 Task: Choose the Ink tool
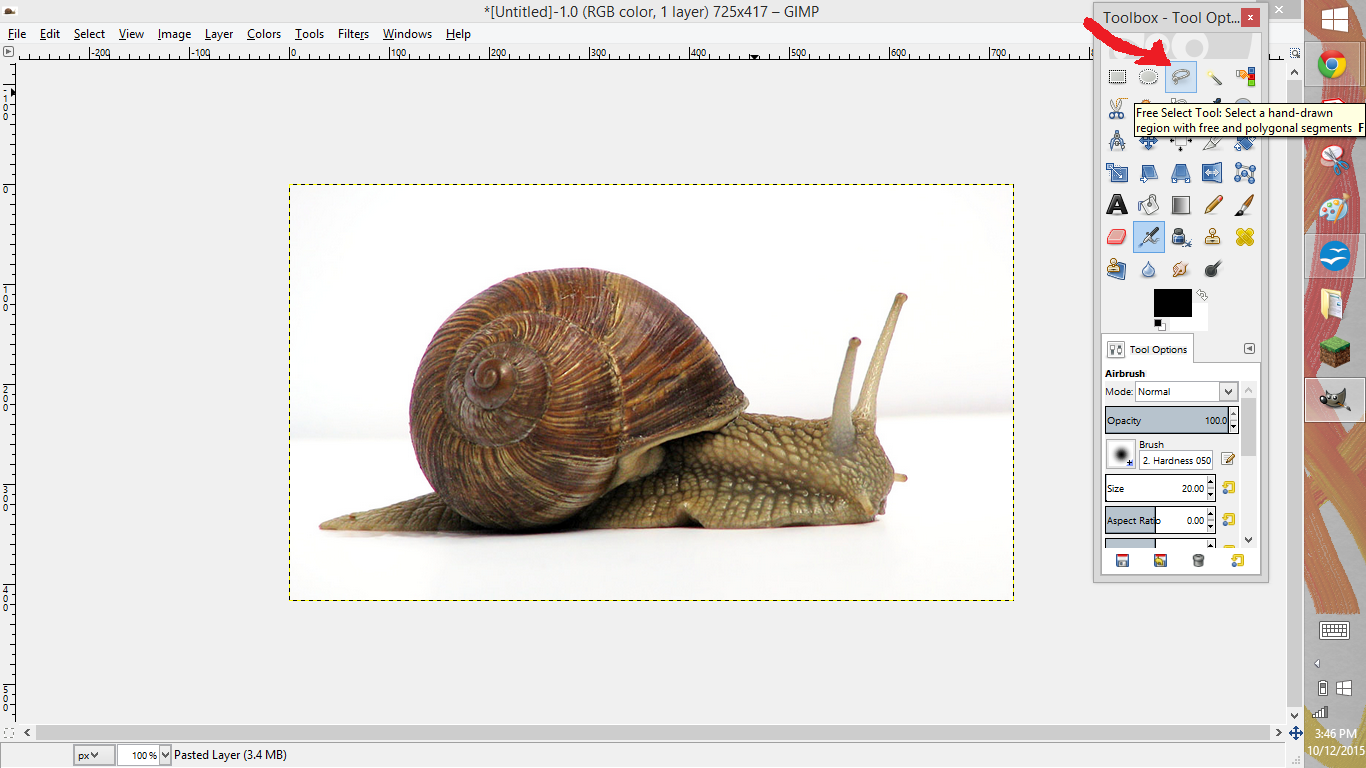1181,237
